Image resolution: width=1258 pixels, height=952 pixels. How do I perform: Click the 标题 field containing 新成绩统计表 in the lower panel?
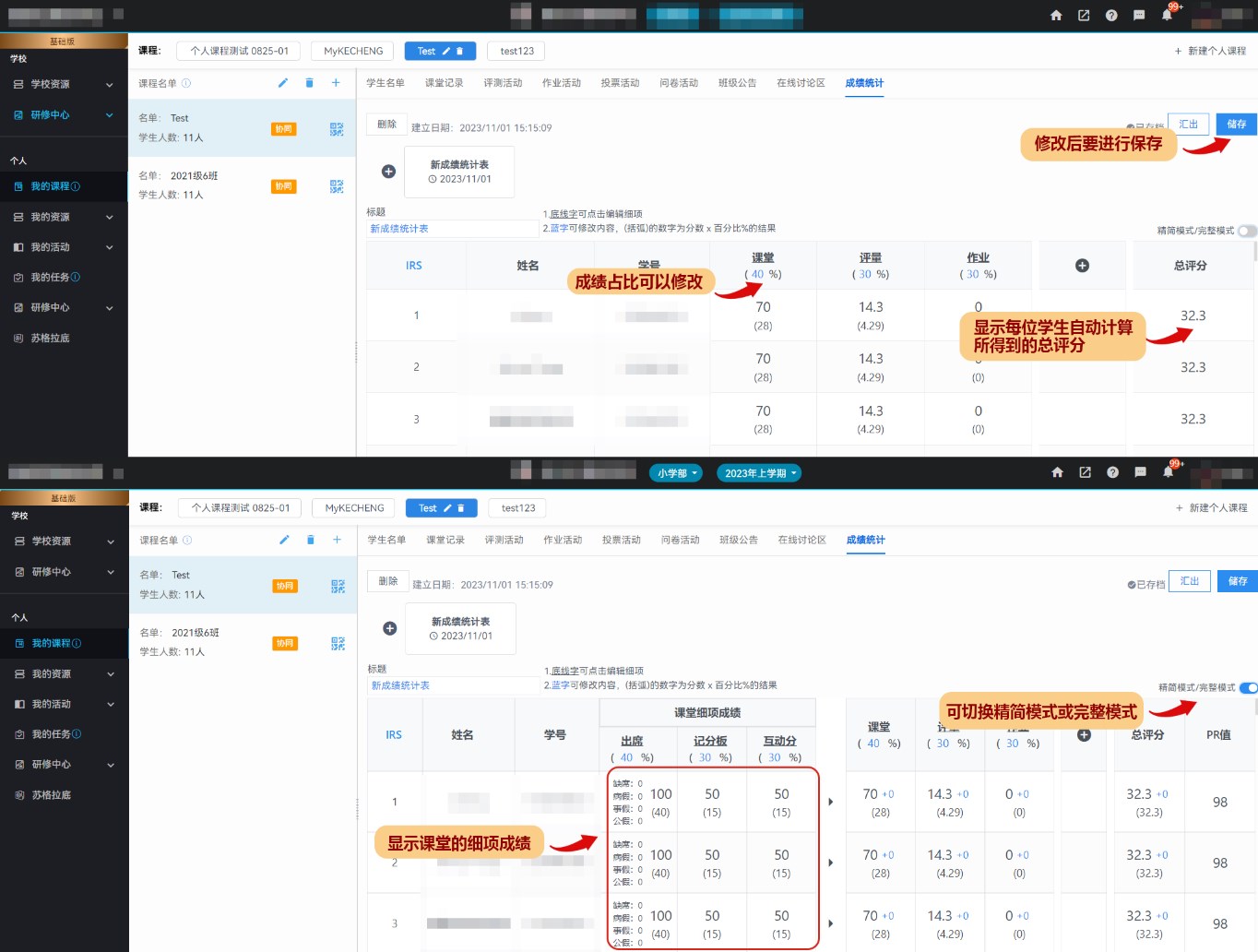pos(454,685)
